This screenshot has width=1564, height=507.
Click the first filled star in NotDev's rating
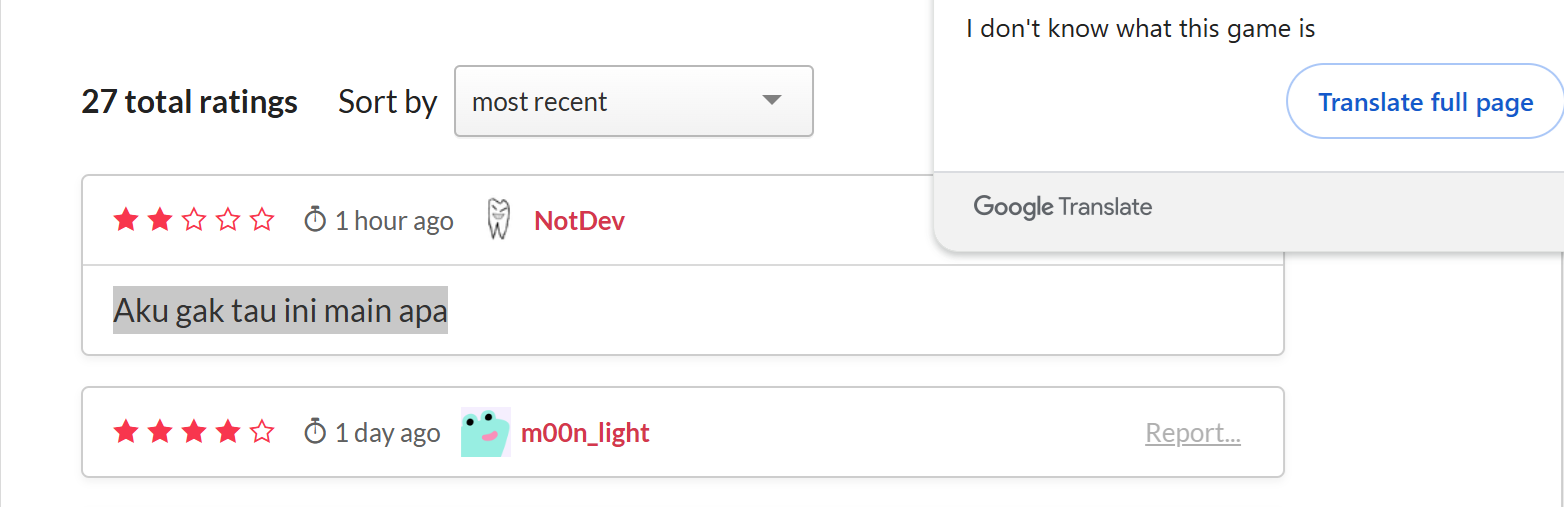(126, 220)
